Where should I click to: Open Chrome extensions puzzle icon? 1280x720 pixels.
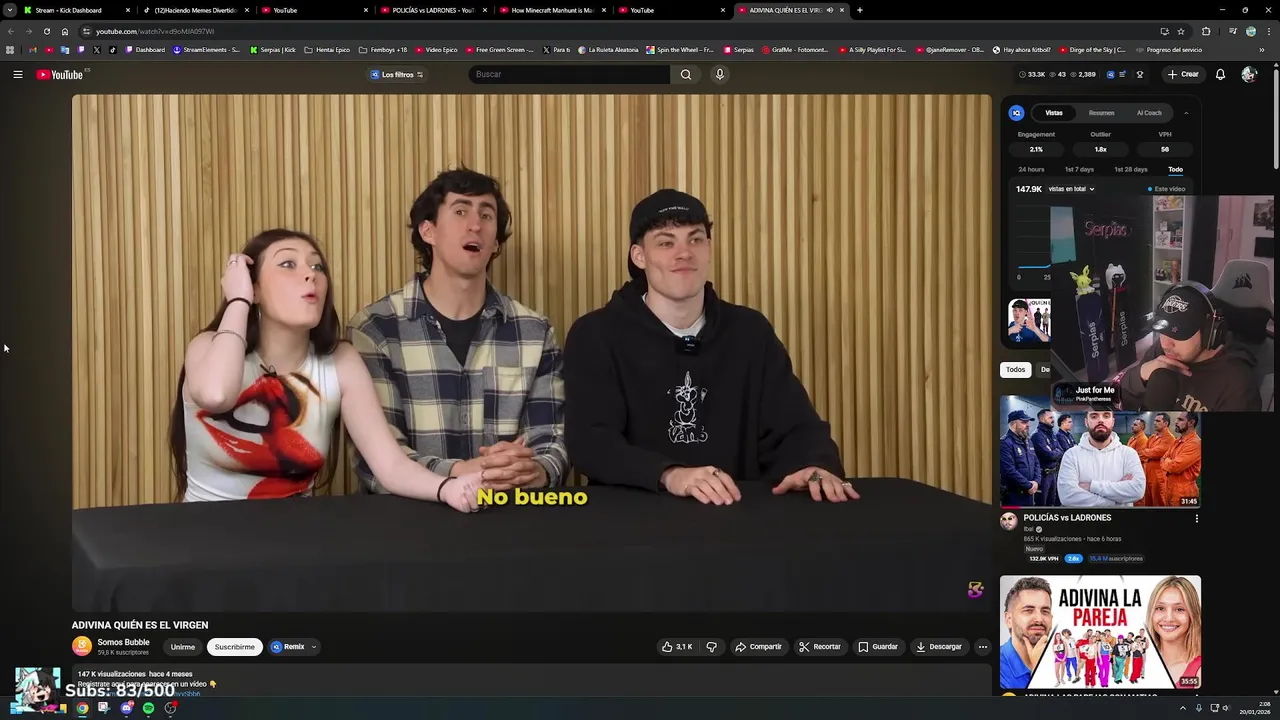(x=1205, y=31)
